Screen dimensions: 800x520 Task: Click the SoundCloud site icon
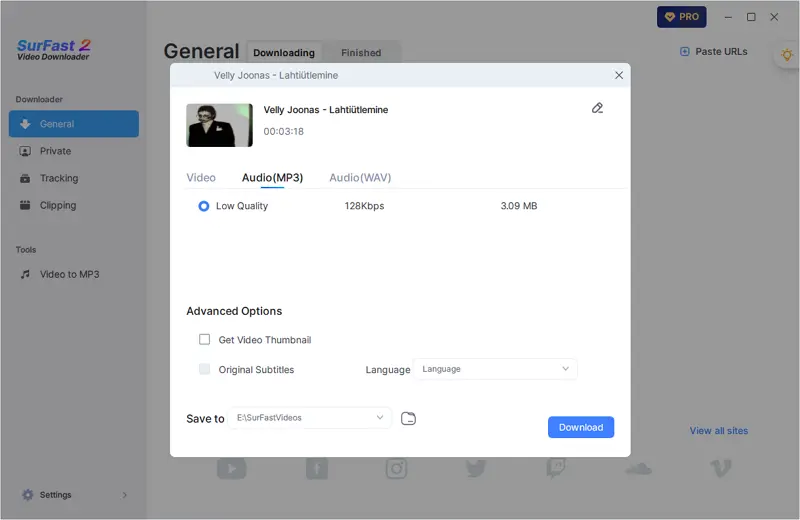click(x=638, y=468)
